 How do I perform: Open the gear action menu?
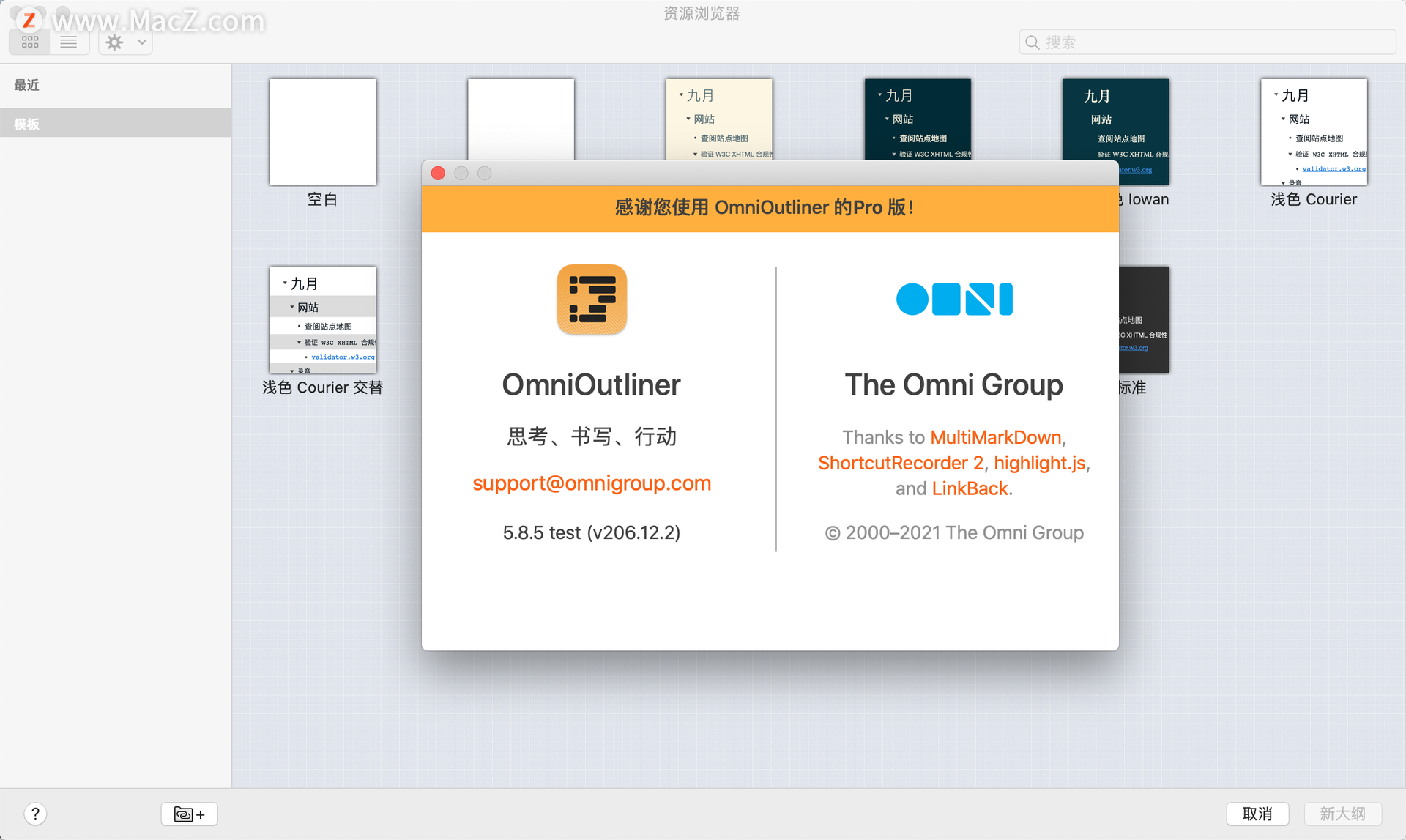pos(125,42)
